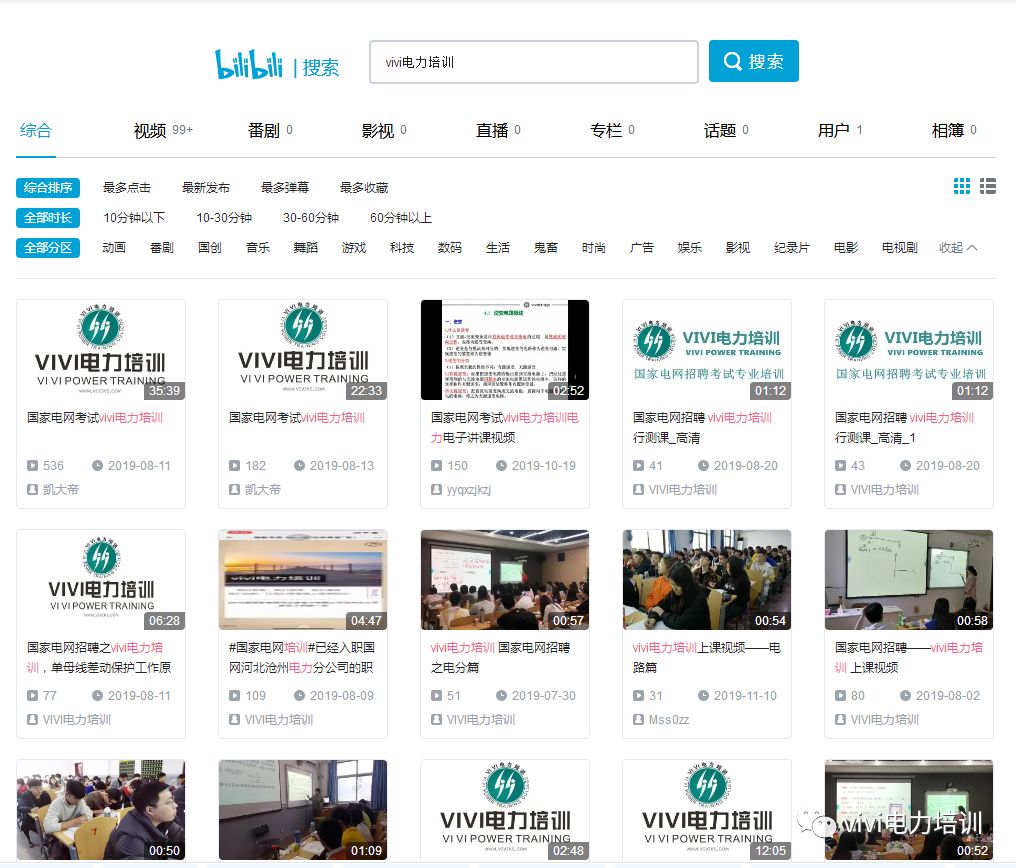Filter by 动画 category

114,247
